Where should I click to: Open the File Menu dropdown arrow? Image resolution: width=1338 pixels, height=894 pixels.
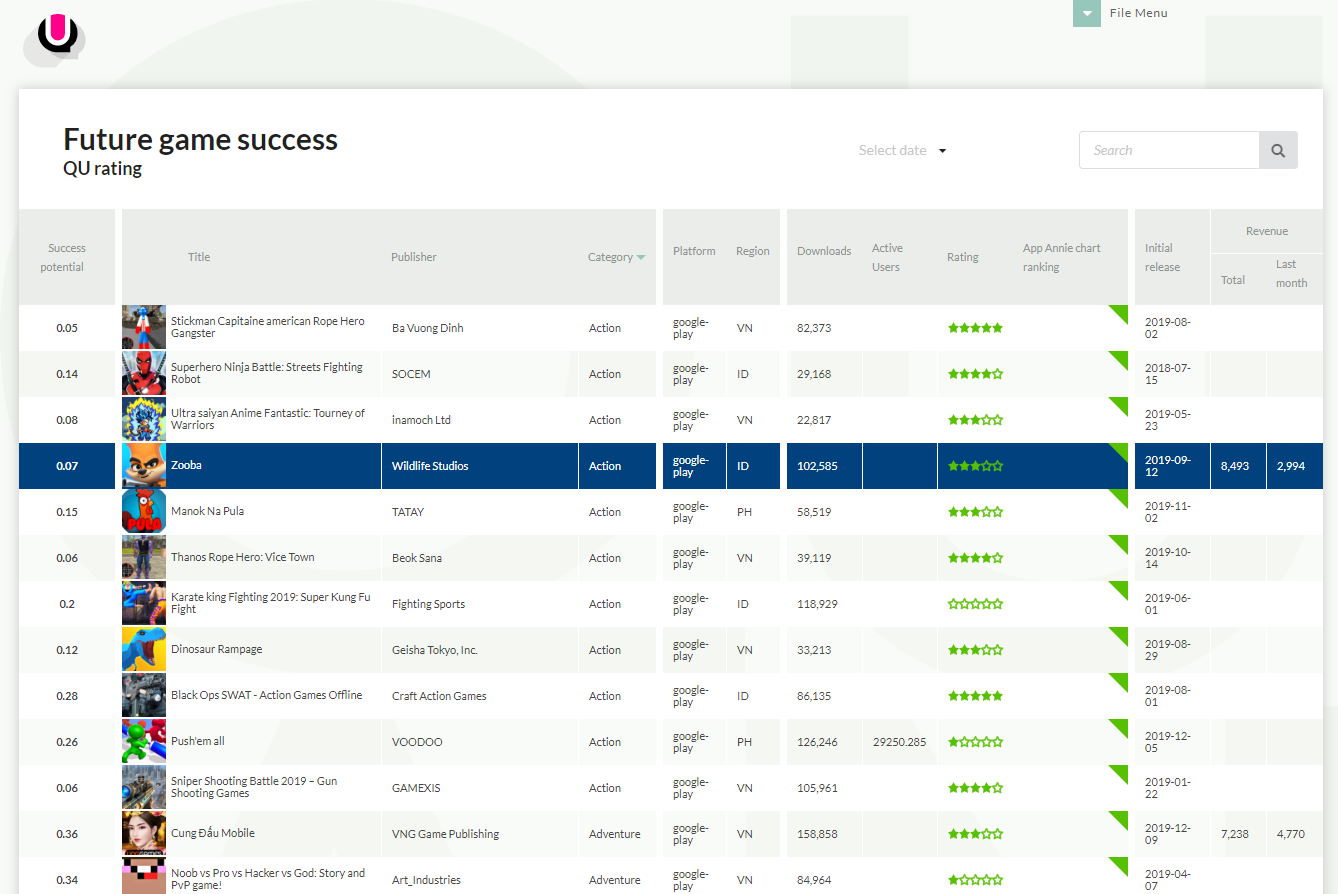(1087, 14)
